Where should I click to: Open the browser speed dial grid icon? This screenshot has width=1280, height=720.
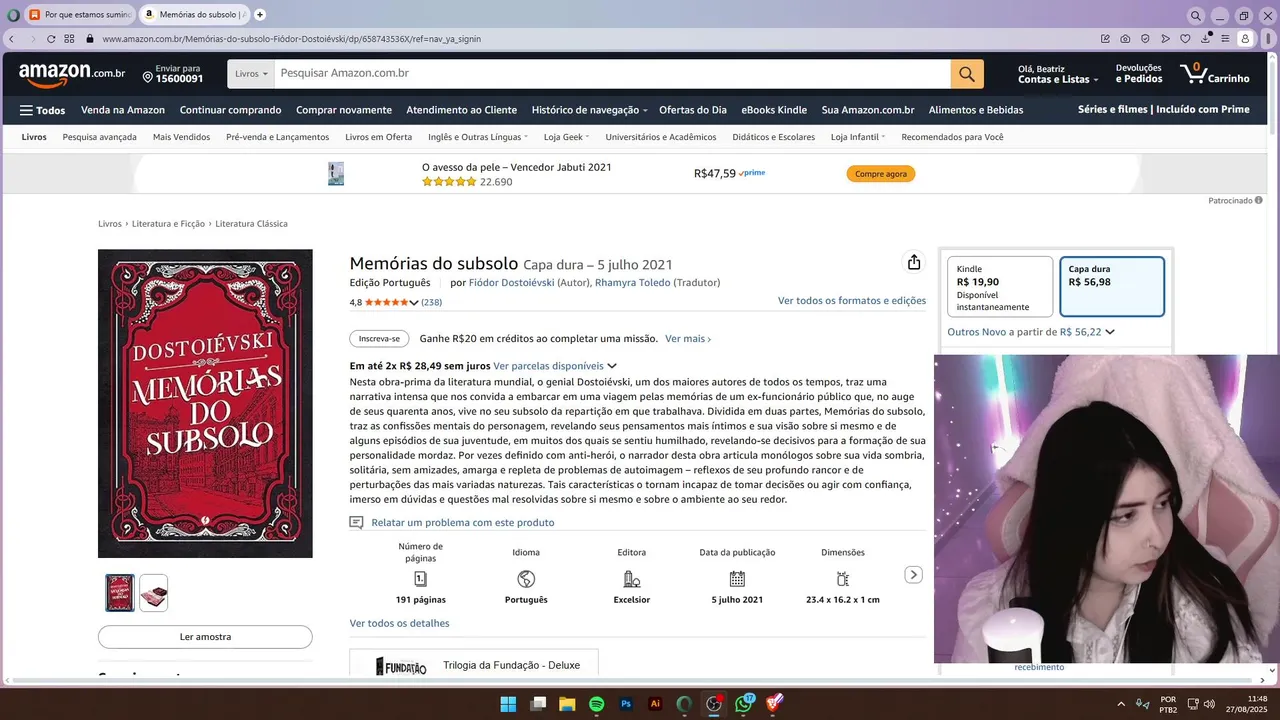(x=70, y=39)
